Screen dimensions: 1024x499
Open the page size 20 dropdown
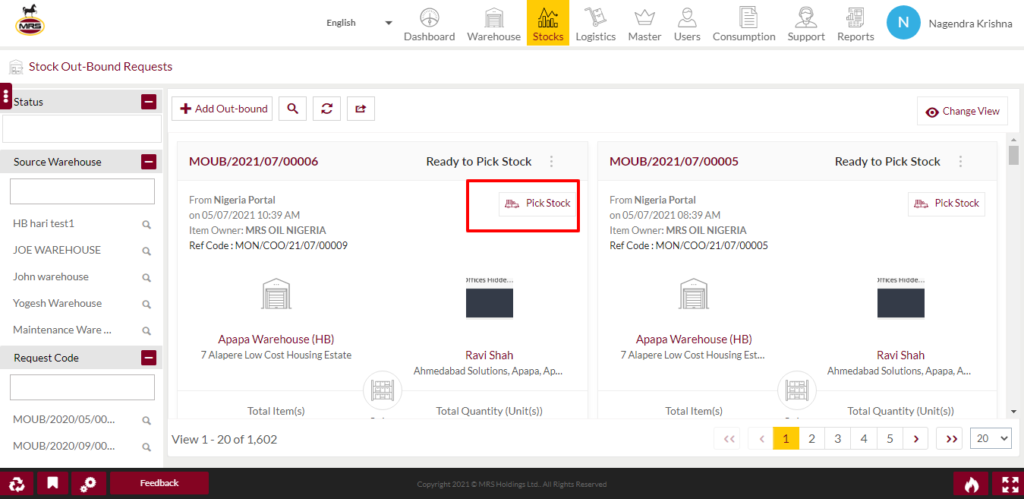pyautogui.click(x=991, y=439)
